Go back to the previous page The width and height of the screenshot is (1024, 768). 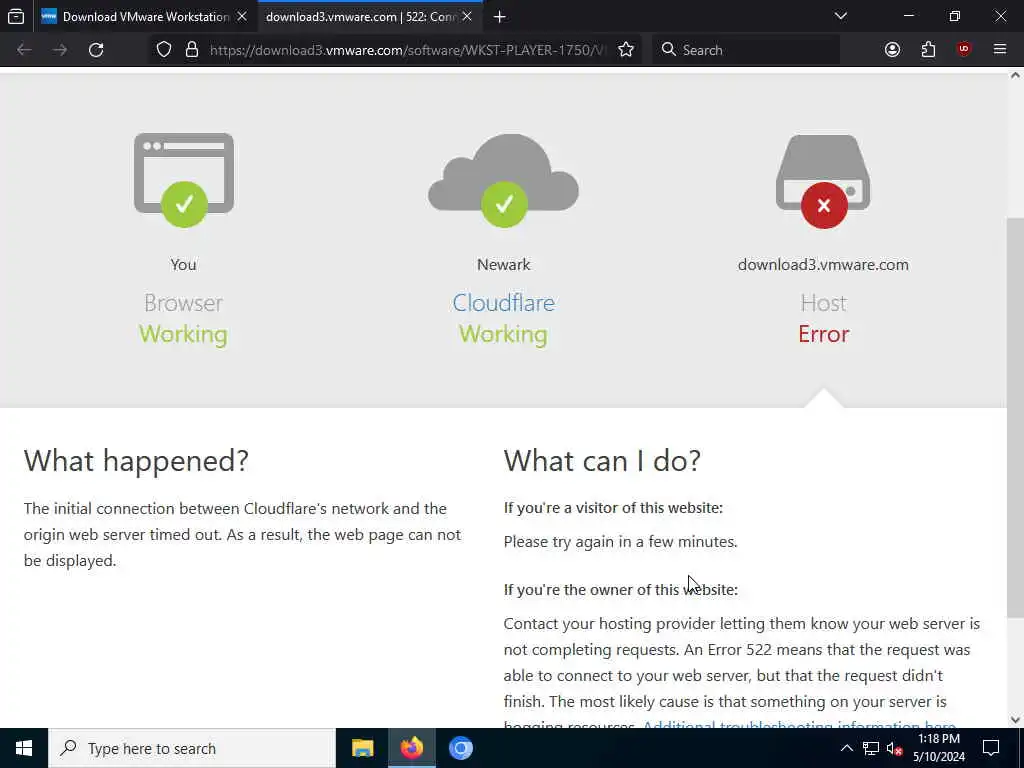24,50
